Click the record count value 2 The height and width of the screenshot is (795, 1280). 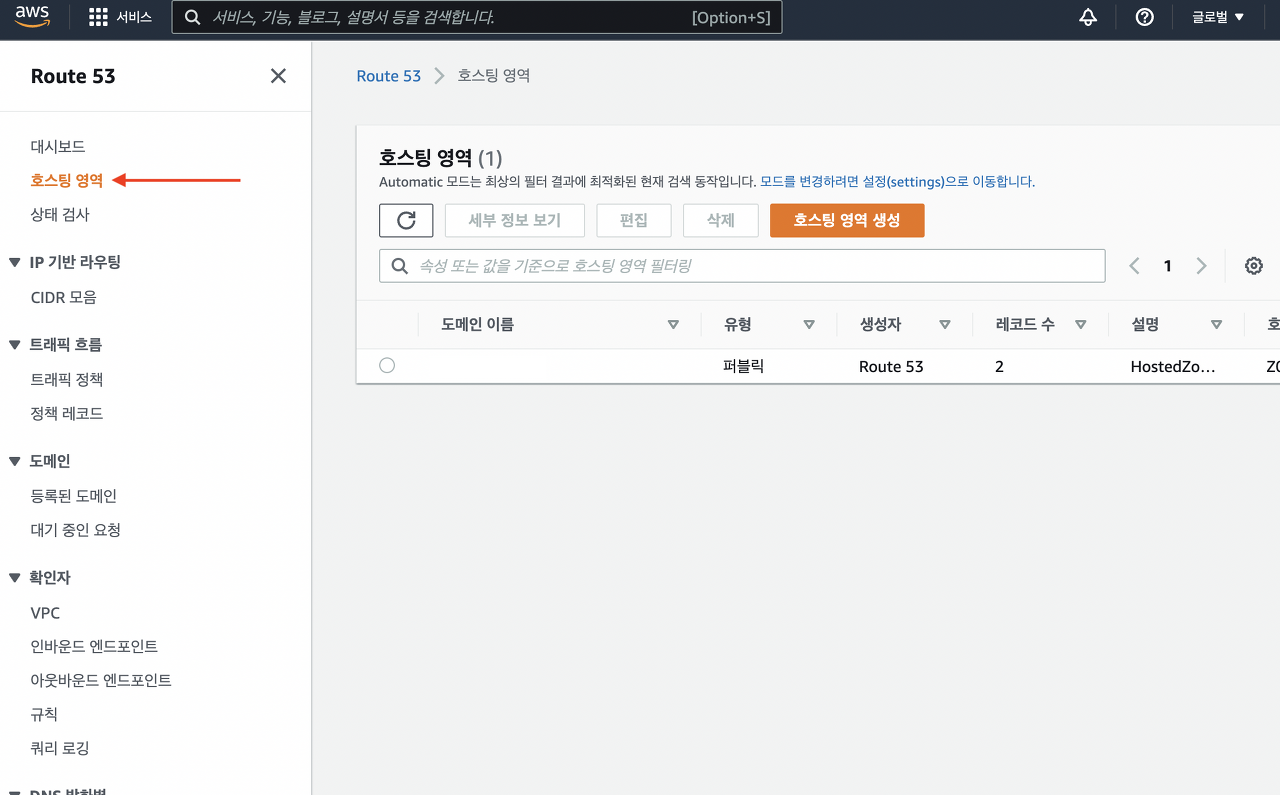pyautogui.click(x=999, y=366)
